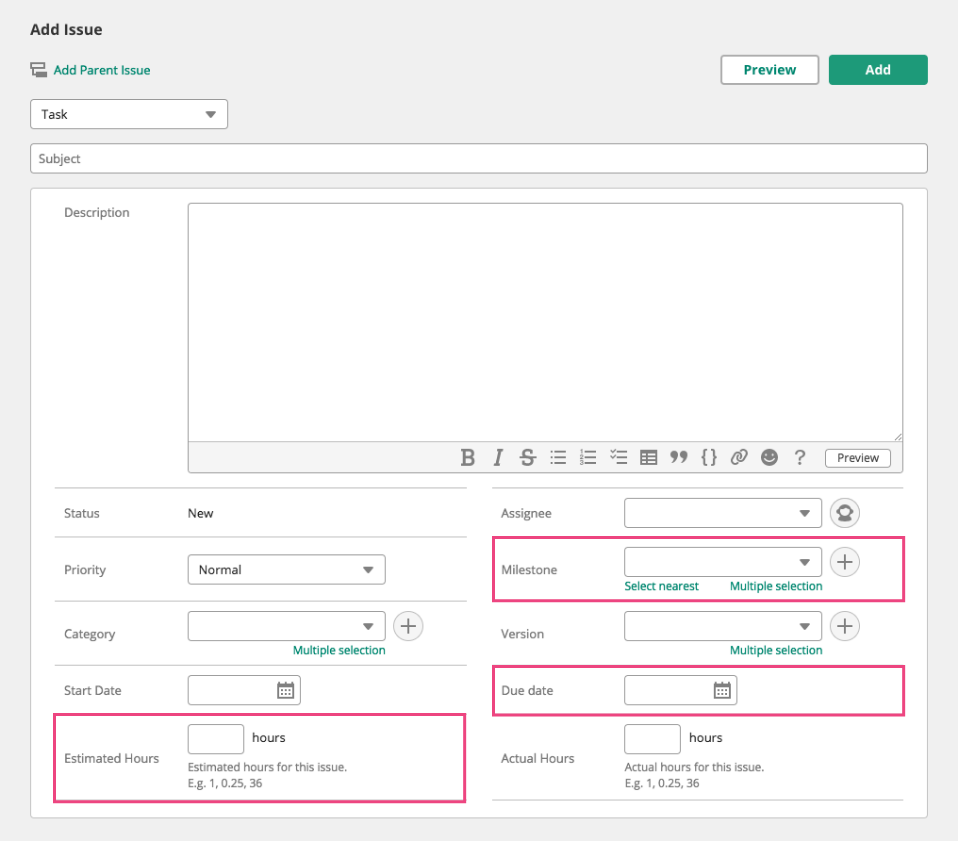This screenshot has height=842, width=959.
Task: Insert a table in the description
Action: tap(648, 457)
